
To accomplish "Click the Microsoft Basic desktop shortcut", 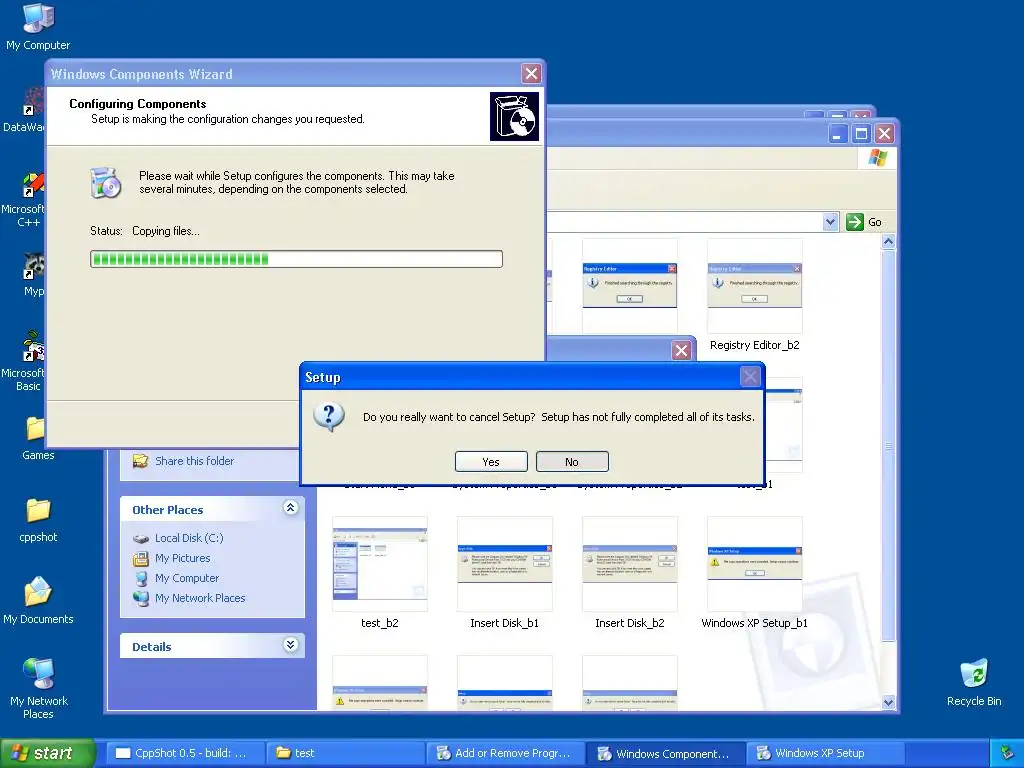I will click(24, 360).
